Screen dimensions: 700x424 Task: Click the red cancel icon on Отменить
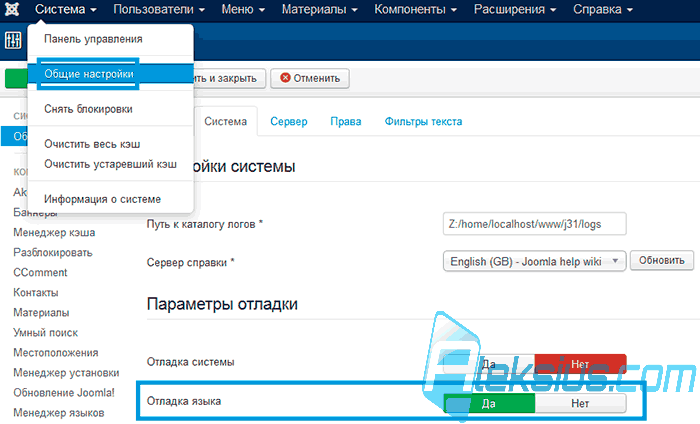(285, 78)
